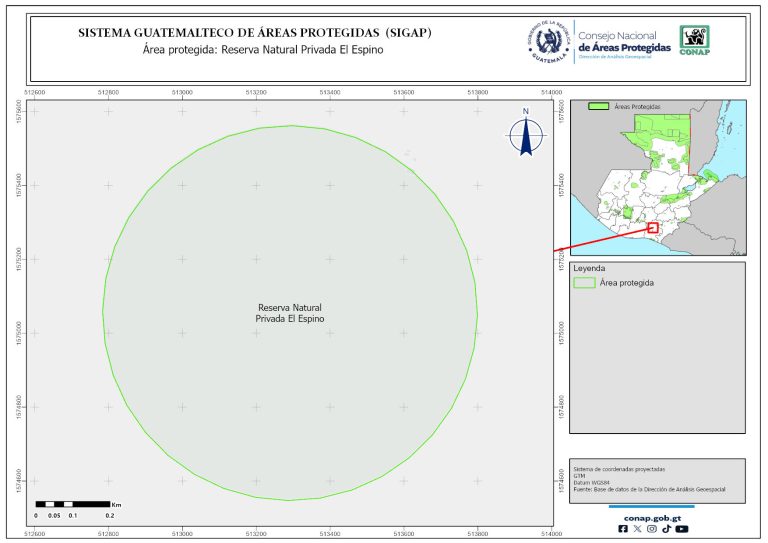Click the Instagram icon in the footer

[652, 529]
